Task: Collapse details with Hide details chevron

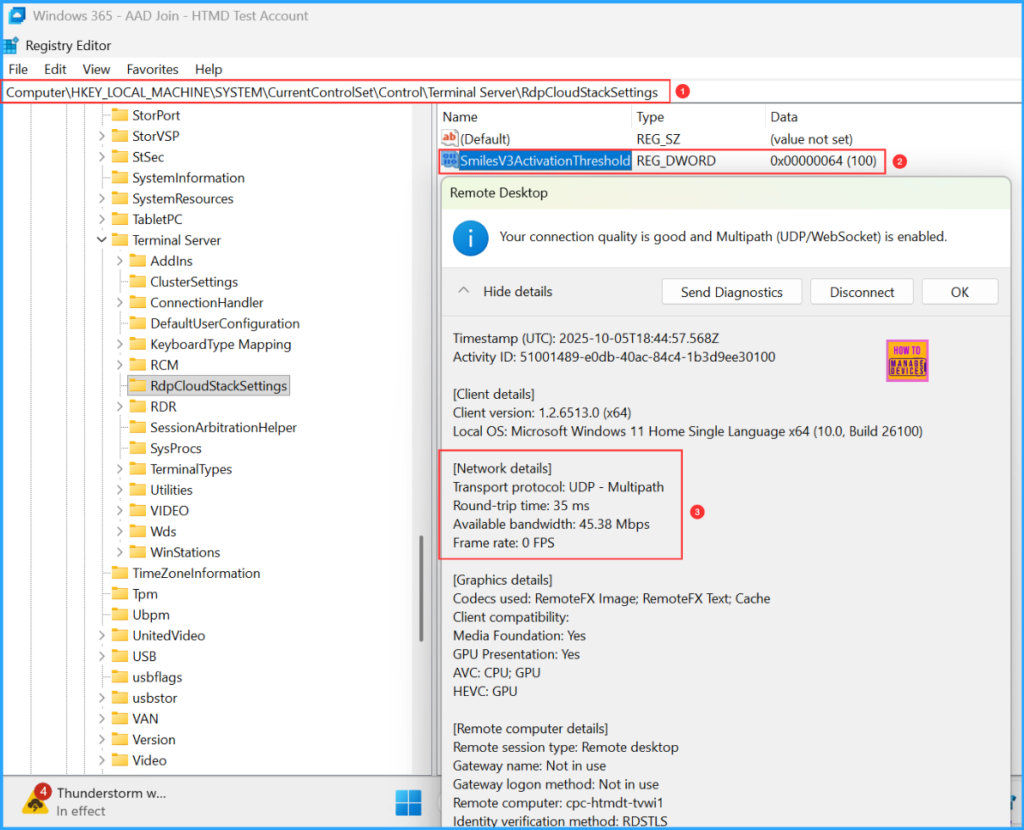Action: pyautogui.click(x=464, y=292)
